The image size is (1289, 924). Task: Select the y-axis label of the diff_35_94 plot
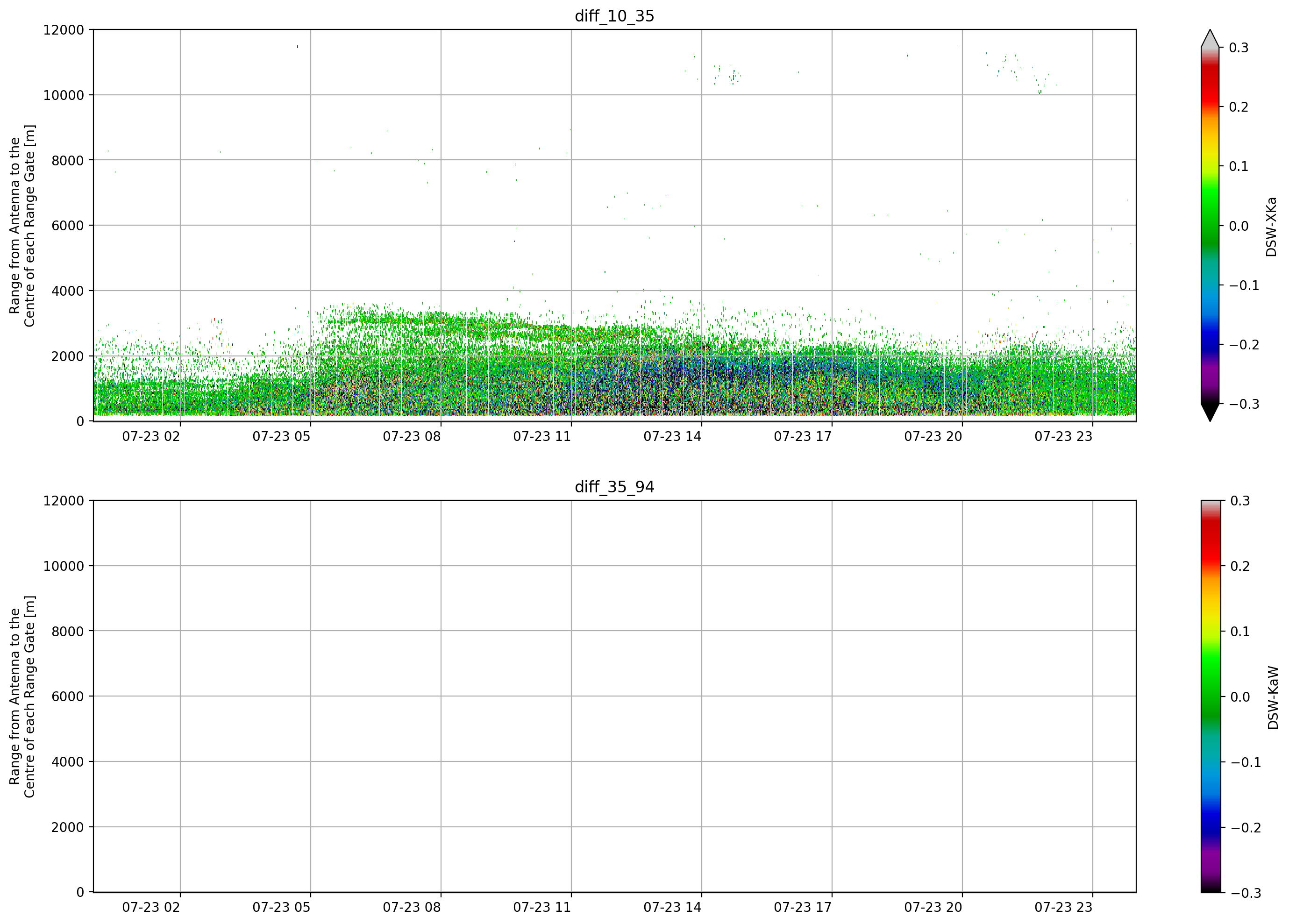pyautogui.click(x=22, y=697)
